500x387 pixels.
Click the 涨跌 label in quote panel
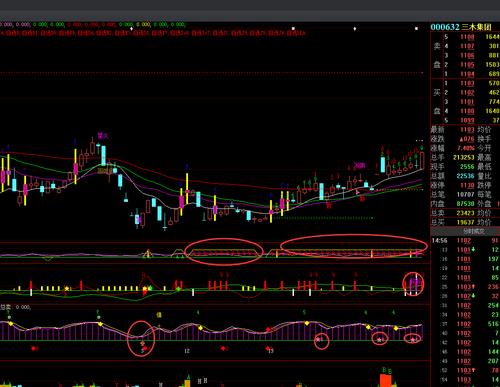(438, 139)
